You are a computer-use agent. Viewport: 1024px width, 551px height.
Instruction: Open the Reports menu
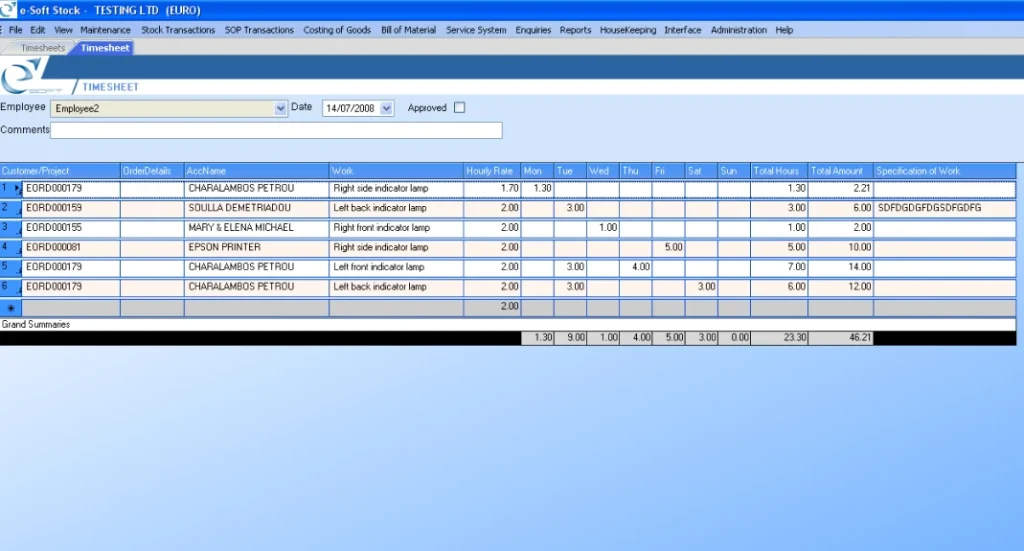(575, 30)
